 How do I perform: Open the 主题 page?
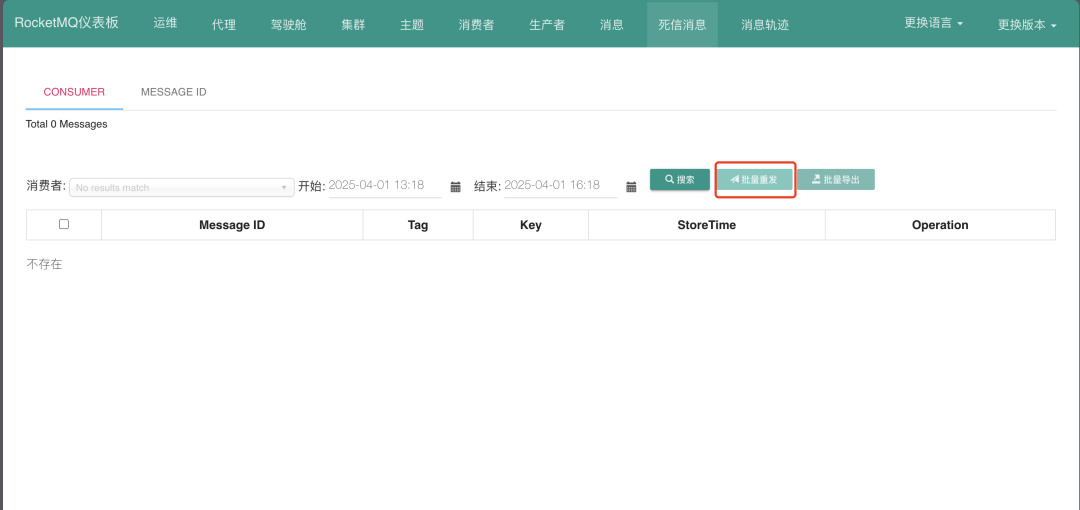(412, 25)
